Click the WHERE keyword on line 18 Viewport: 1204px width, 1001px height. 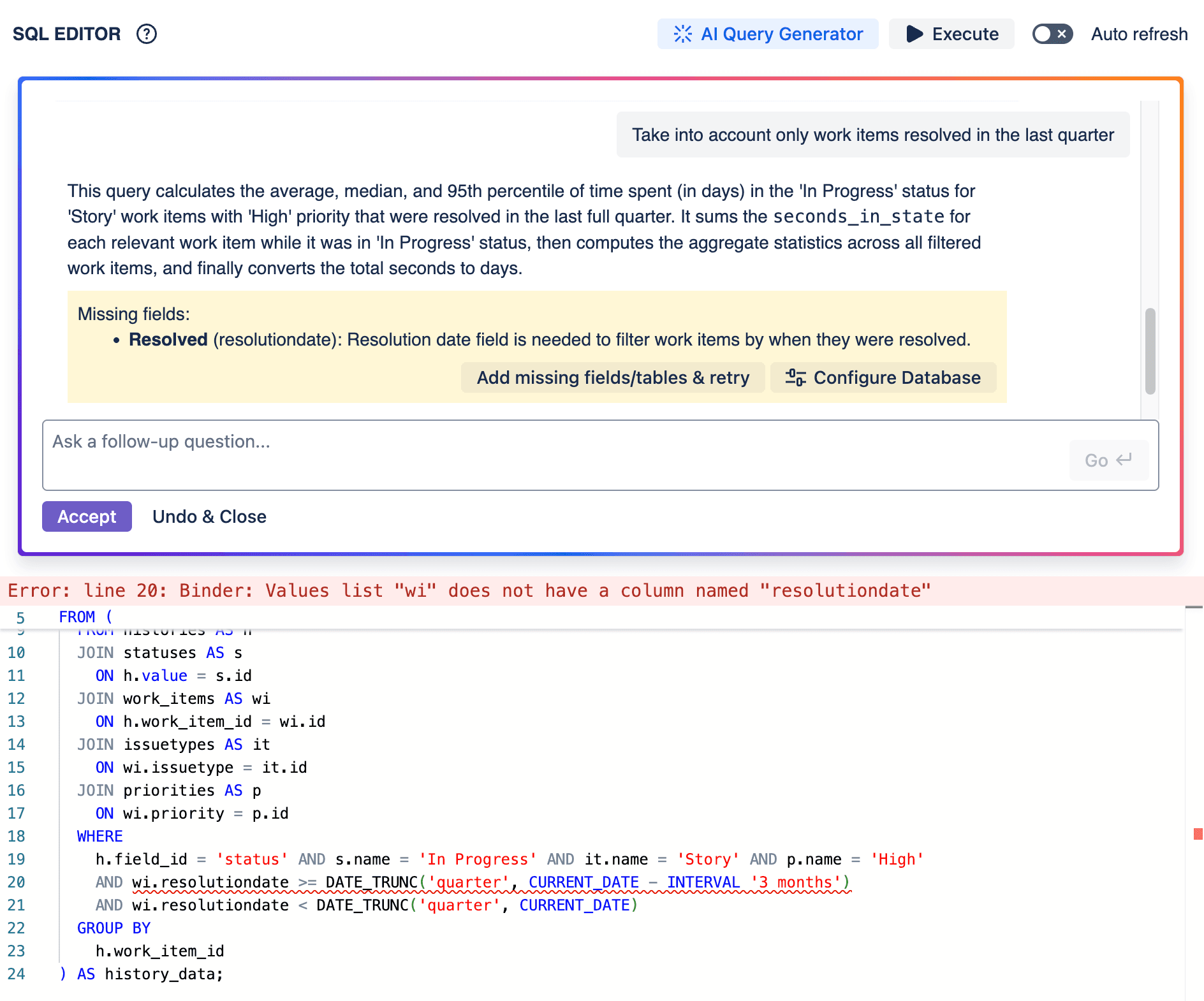click(100, 837)
